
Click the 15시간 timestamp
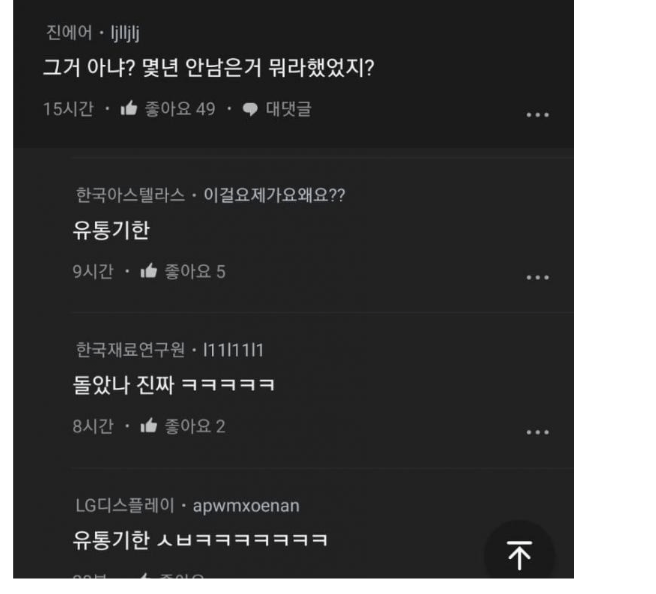68,109
